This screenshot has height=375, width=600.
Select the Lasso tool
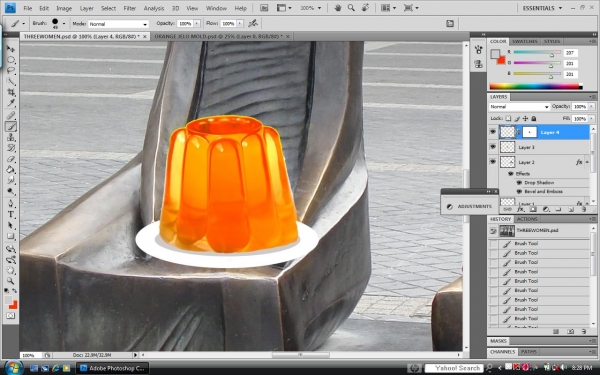coord(11,70)
